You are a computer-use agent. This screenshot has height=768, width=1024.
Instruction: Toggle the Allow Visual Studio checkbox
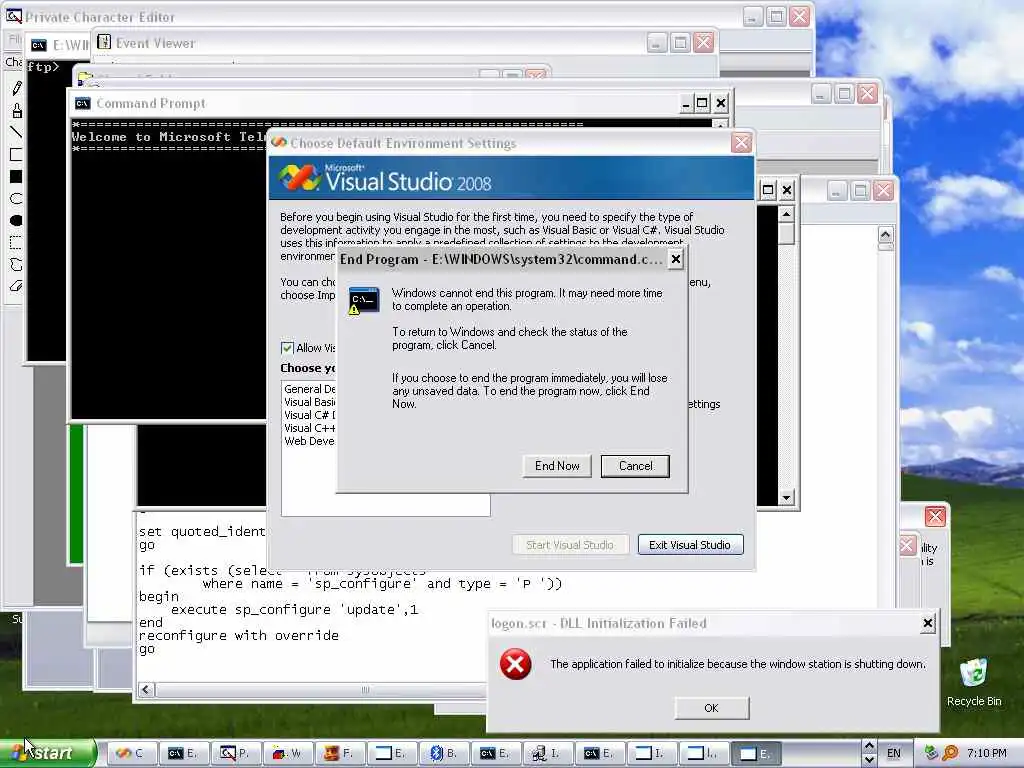pos(287,348)
